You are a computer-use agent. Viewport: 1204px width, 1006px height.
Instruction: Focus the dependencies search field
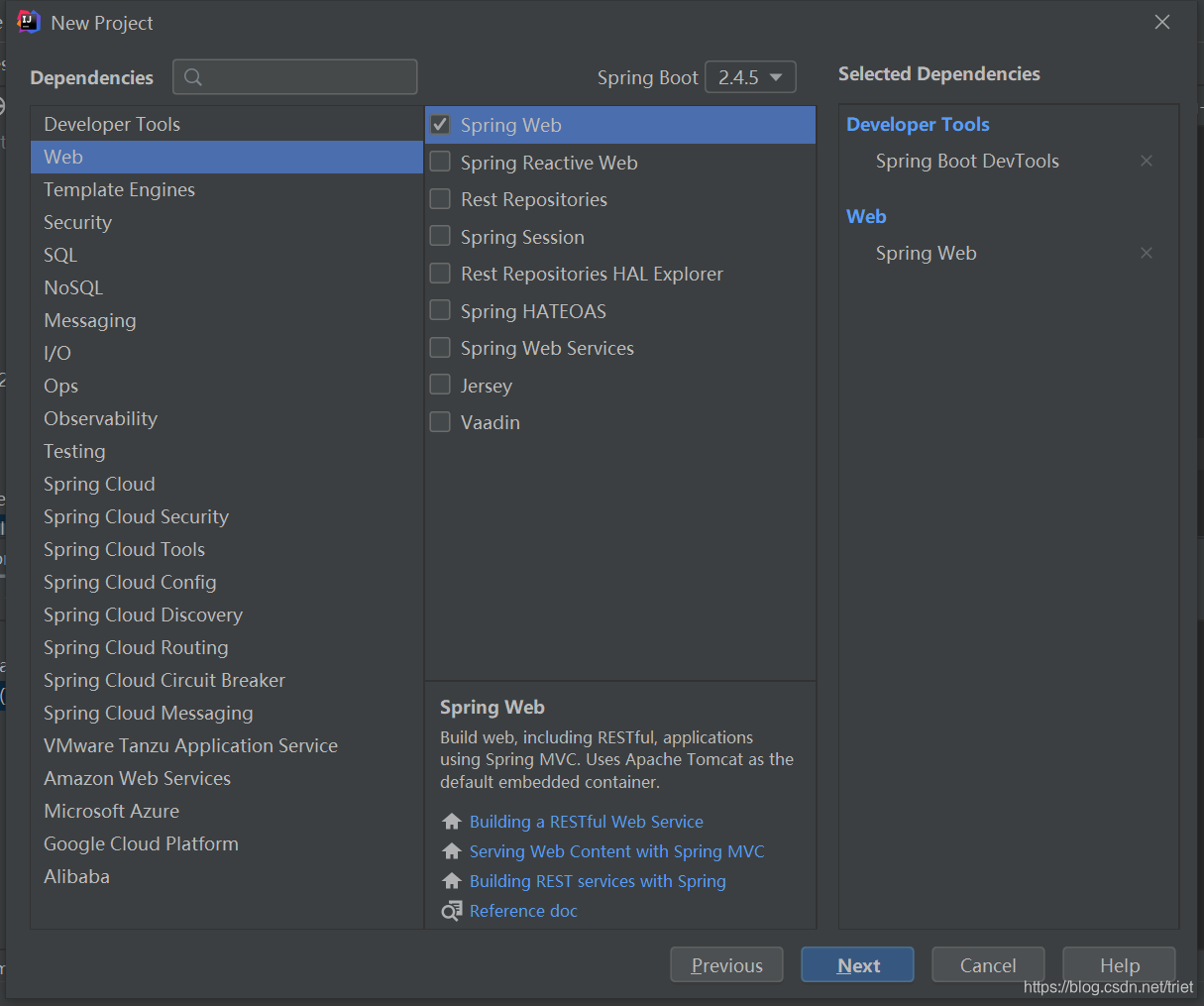295,77
